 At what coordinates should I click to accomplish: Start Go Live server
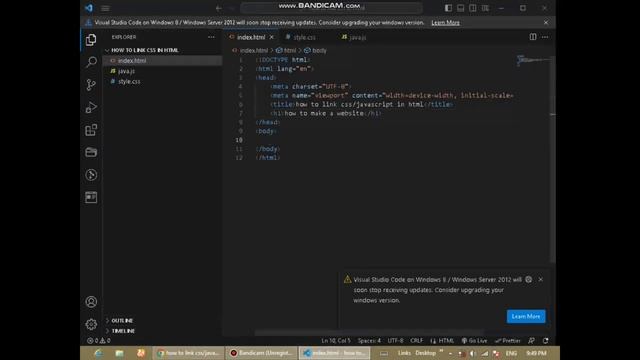[474, 340]
